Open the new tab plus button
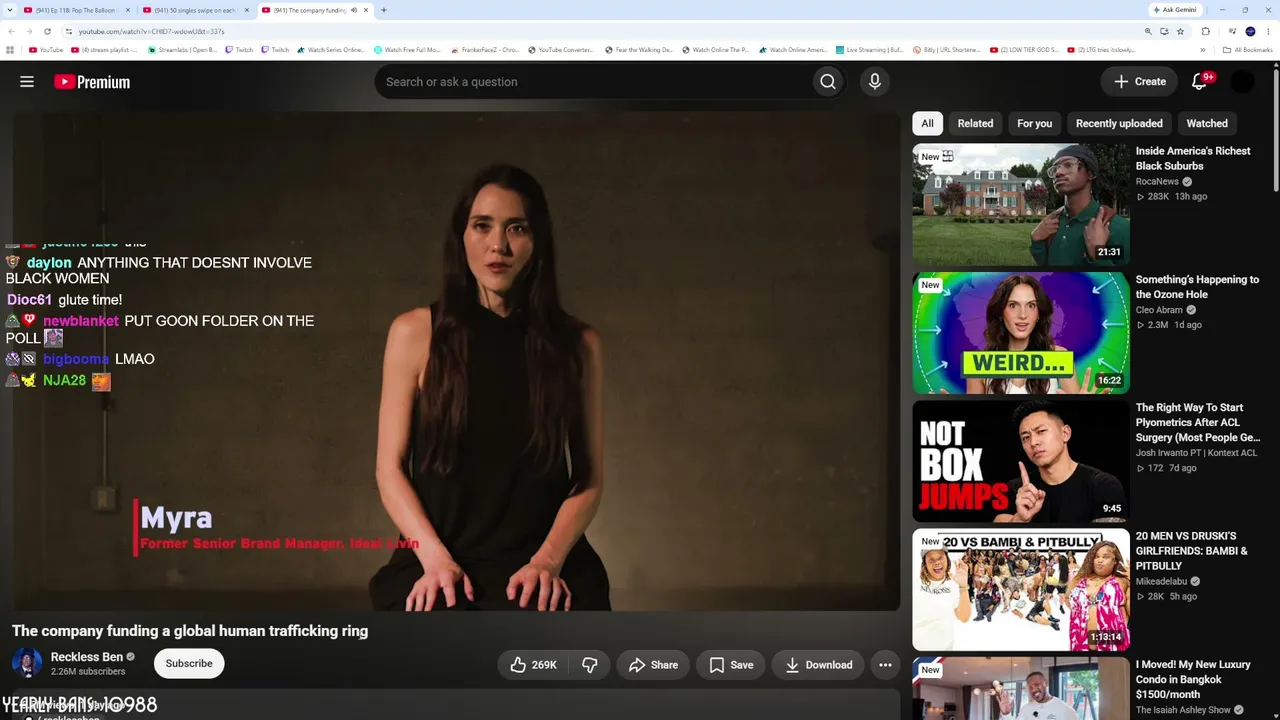Viewport: 1280px width, 720px height. point(384,10)
